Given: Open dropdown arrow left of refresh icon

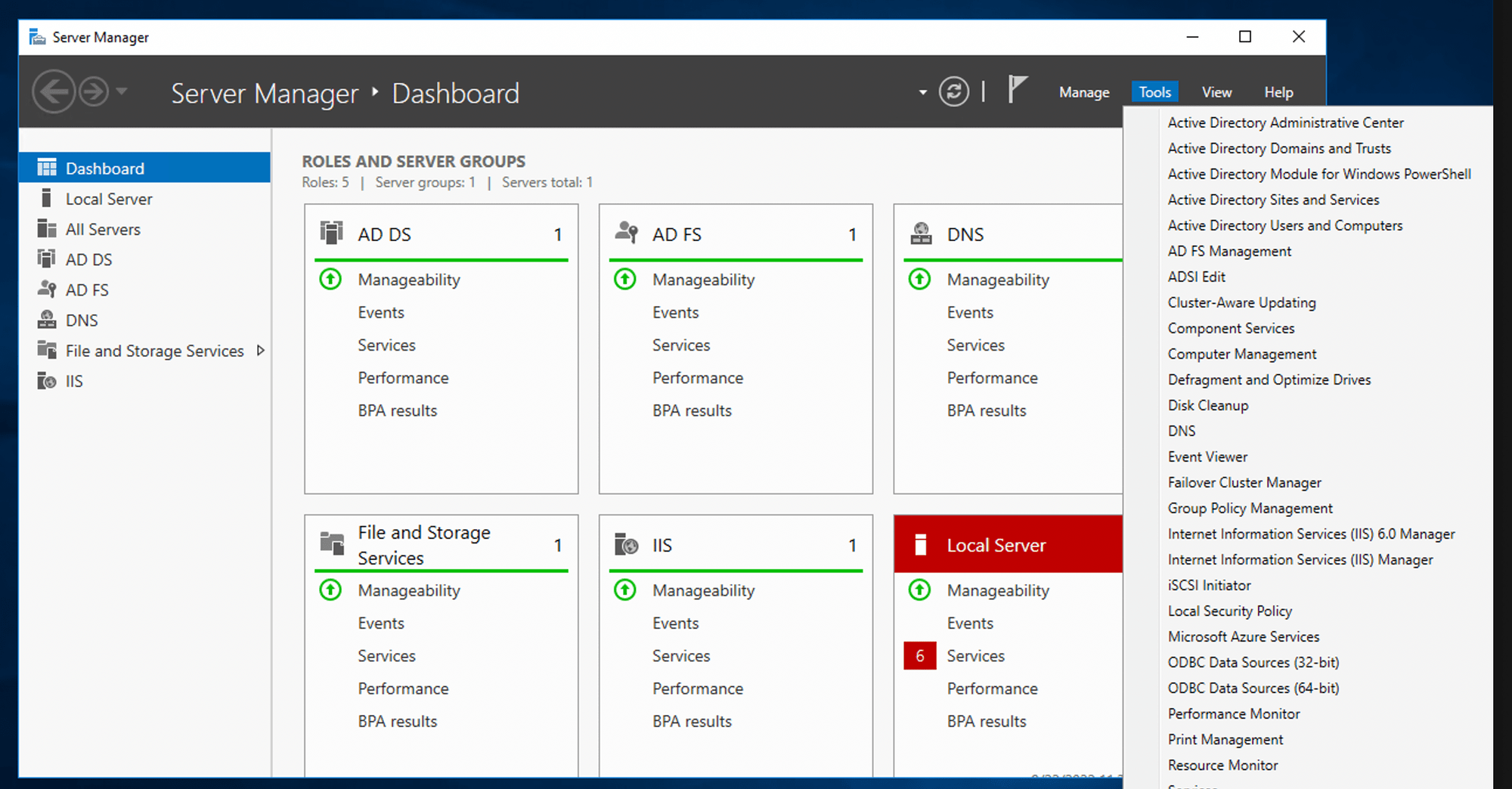Looking at the screenshot, I should point(922,93).
